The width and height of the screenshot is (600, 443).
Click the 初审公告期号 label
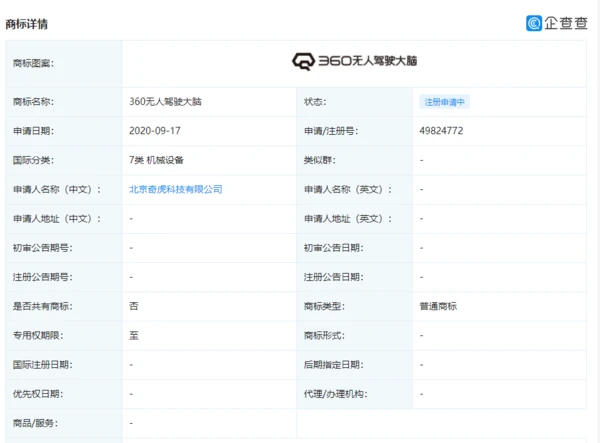[x=43, y=248]
